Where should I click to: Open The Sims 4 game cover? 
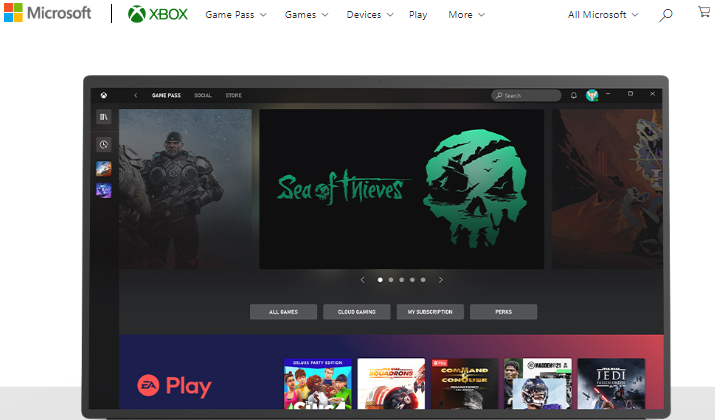318,384
